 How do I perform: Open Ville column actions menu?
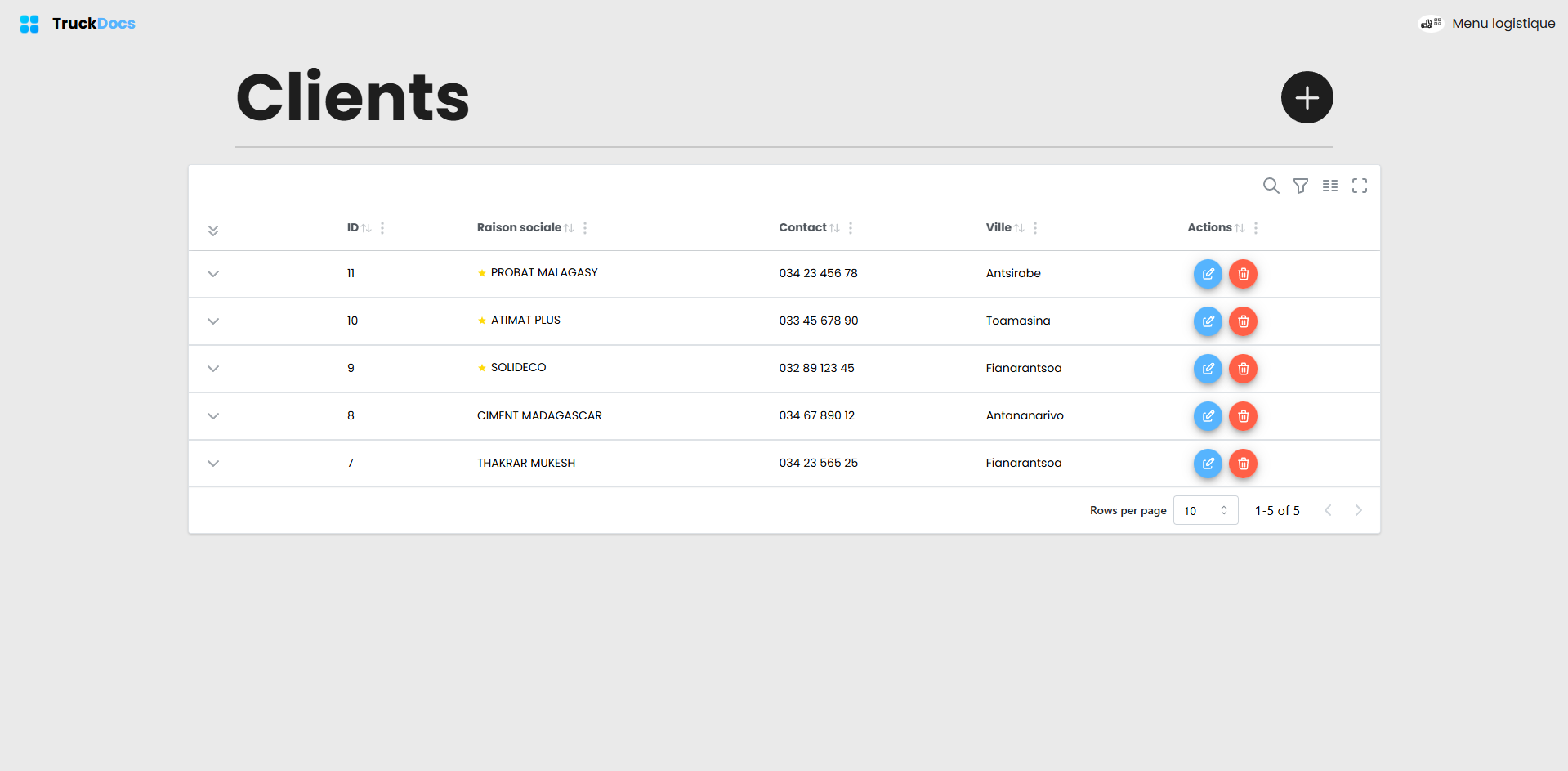[1035, 228]
